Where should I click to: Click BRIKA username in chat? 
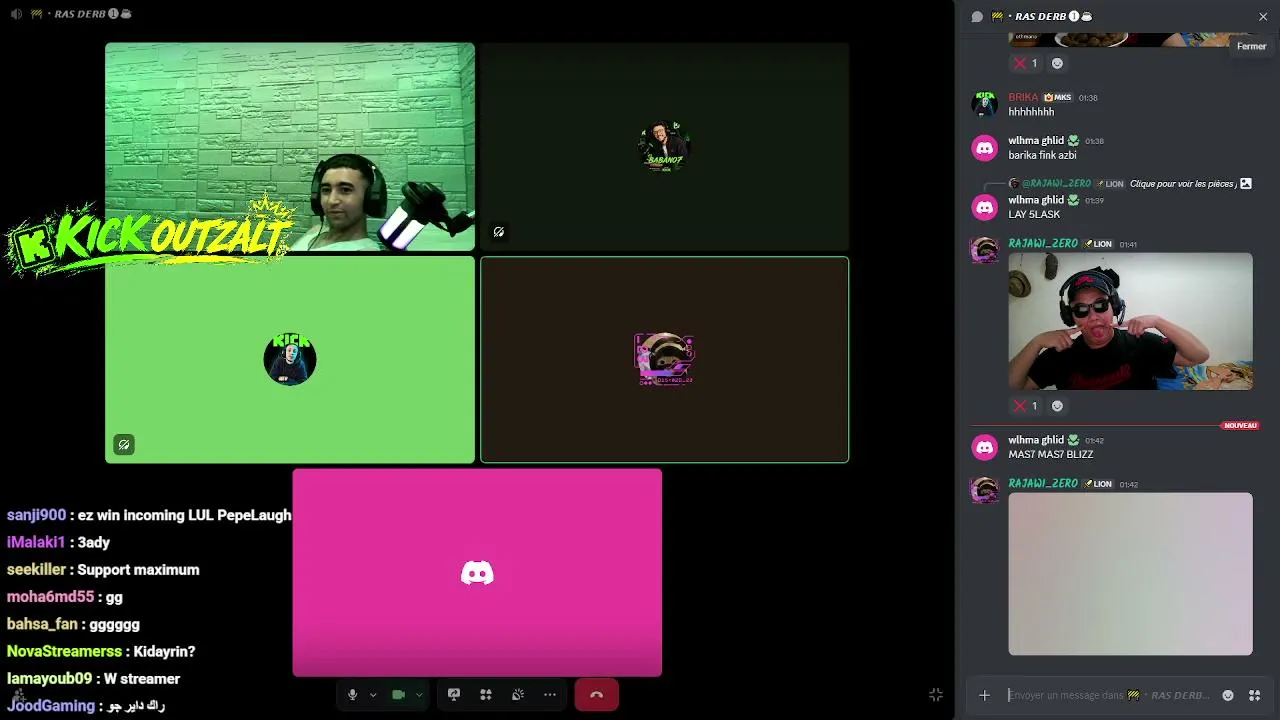[1023, 97]
